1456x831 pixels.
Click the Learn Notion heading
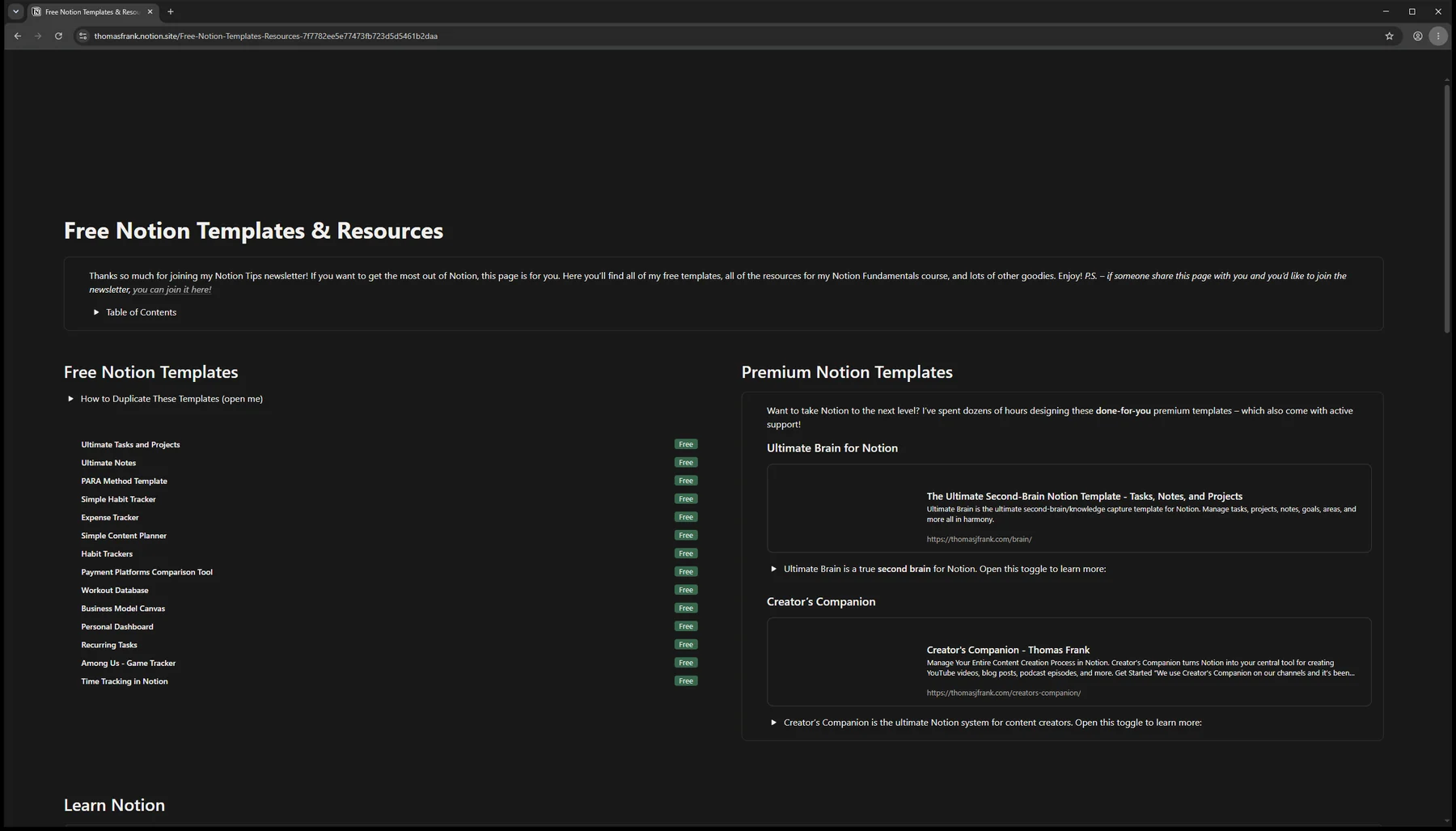(114, 805)
